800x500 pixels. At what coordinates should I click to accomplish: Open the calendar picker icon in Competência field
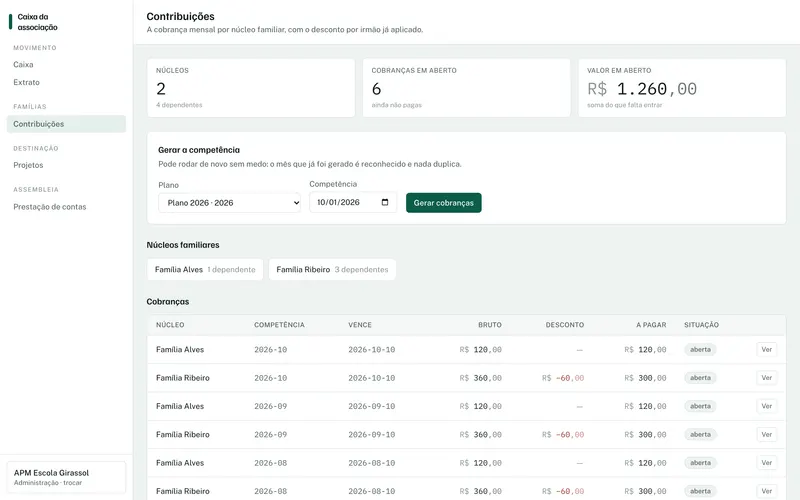point(385,203)
